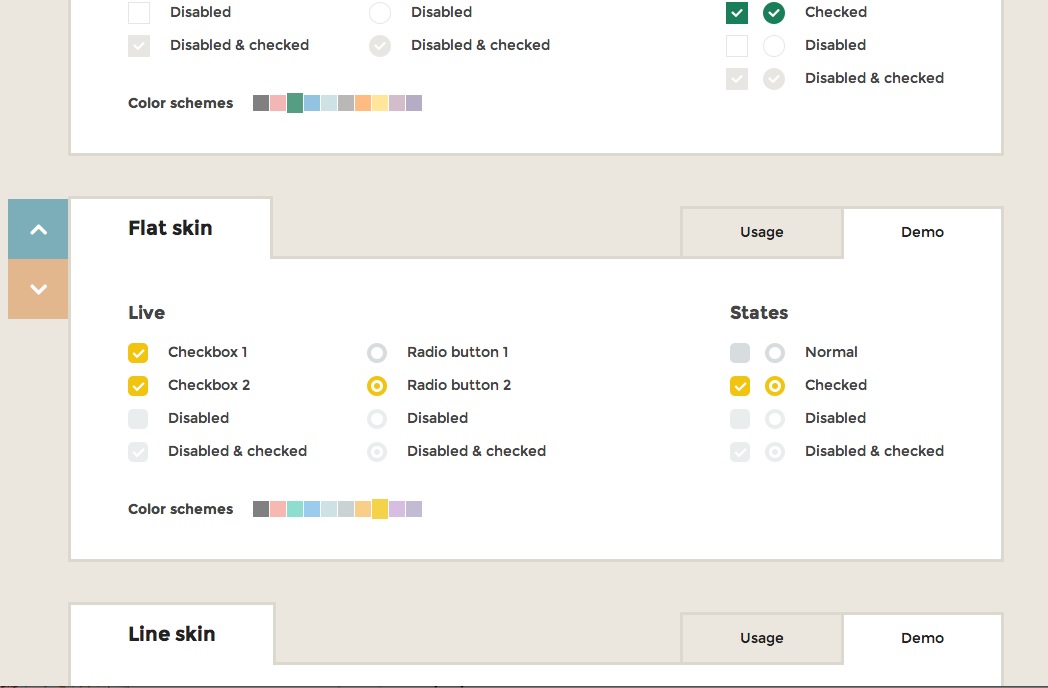
Task: Click the green Checked state radio button
Action: 774,13
